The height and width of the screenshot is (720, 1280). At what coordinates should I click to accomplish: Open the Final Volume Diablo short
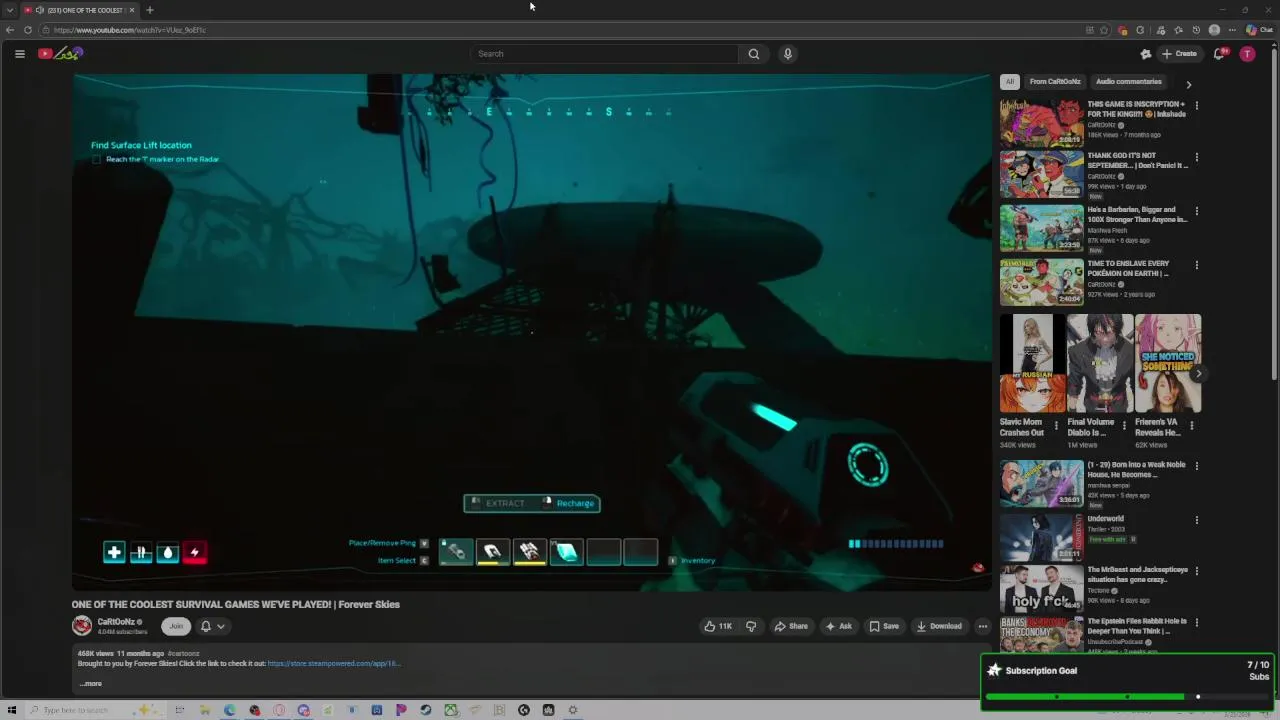(1100, 364)
